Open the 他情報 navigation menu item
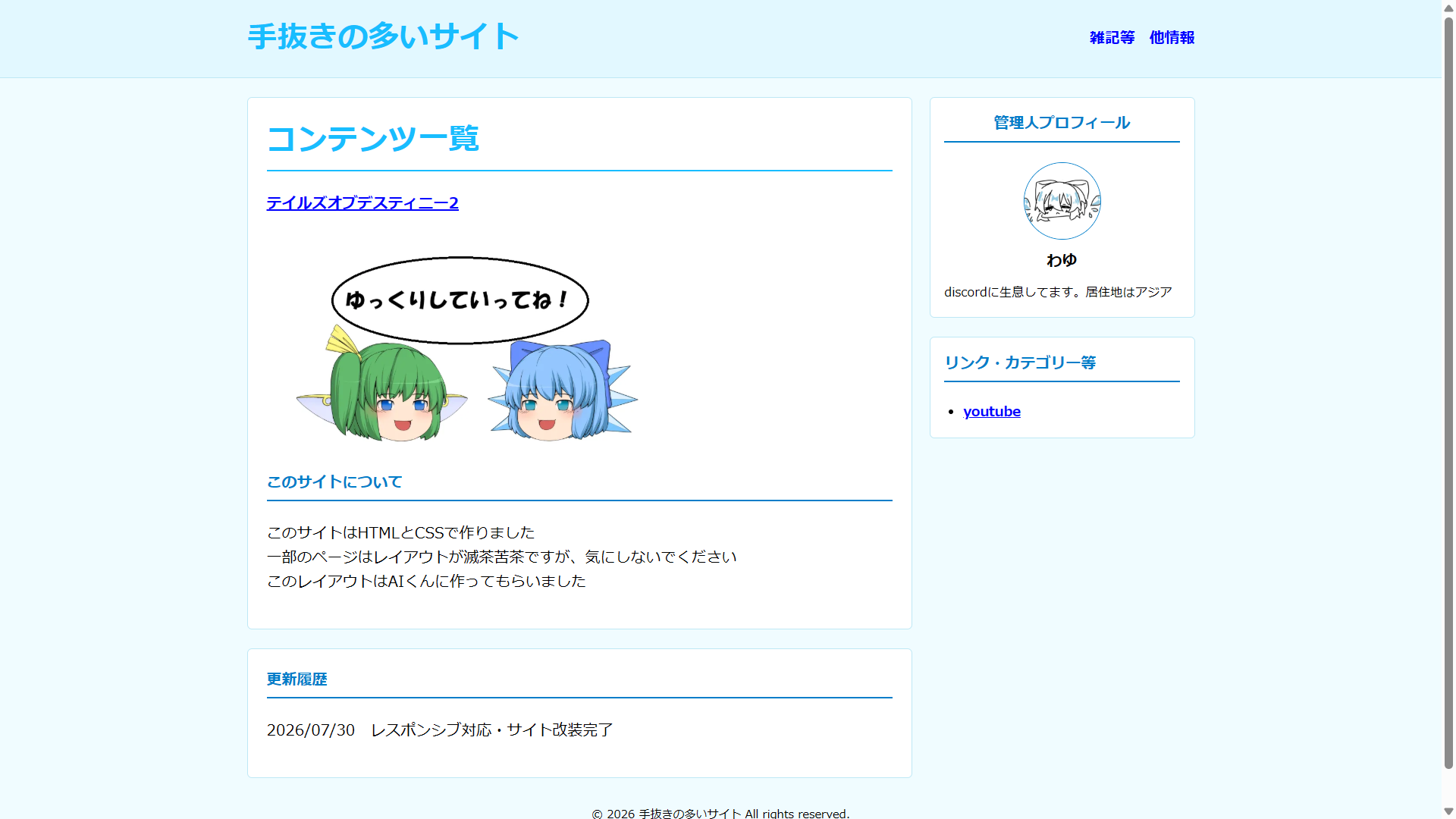The width and height of the screenshot is (1456, 819). 1172,38
